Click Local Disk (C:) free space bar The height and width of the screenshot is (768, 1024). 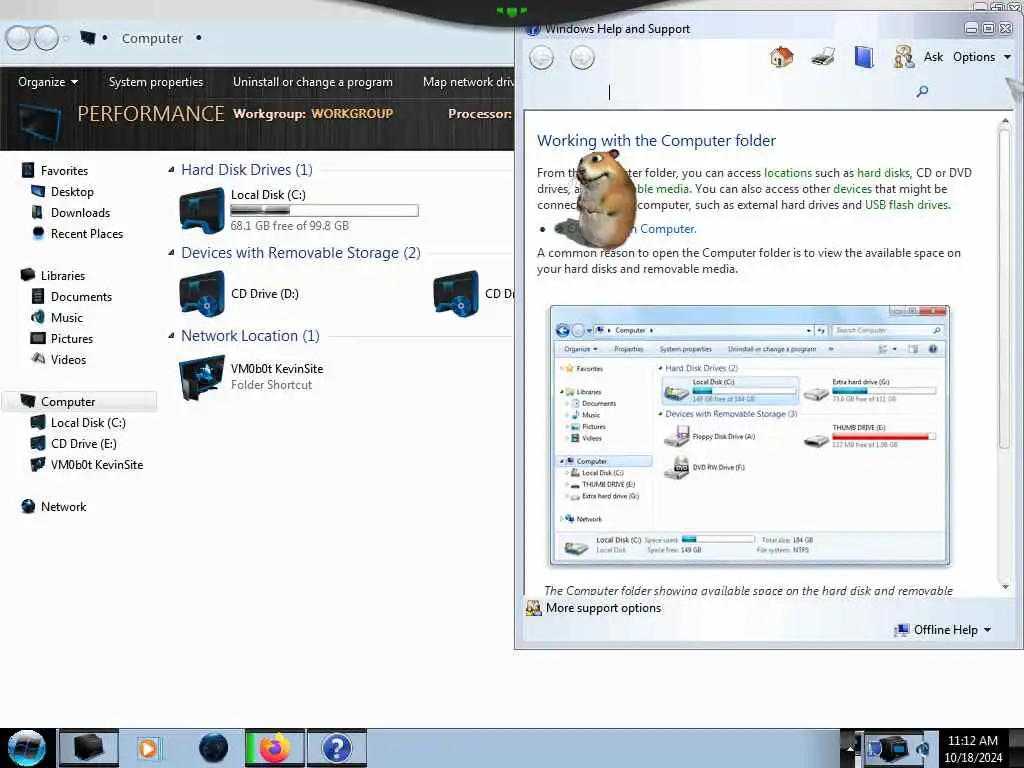(x=324, y=210)
